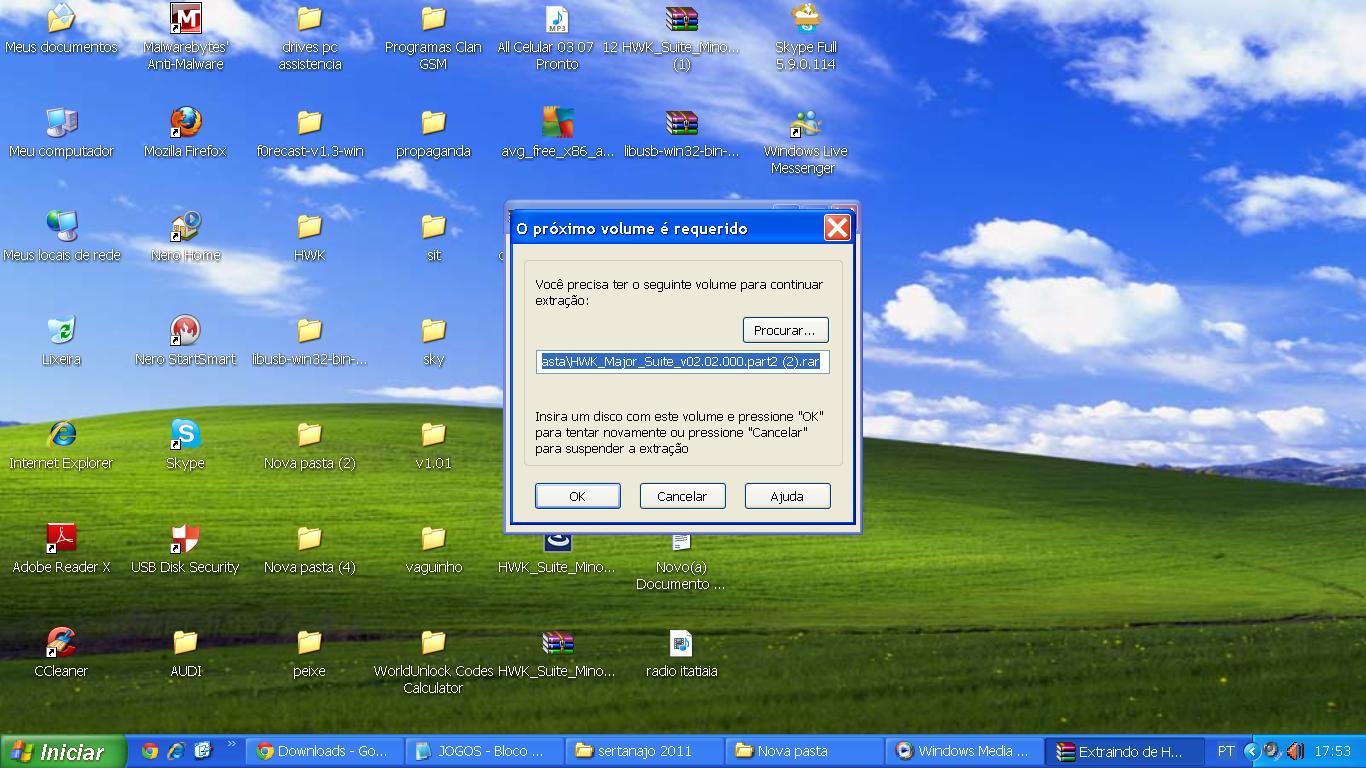Switch to the Extraindo de H... WinRAR window

1125,751
